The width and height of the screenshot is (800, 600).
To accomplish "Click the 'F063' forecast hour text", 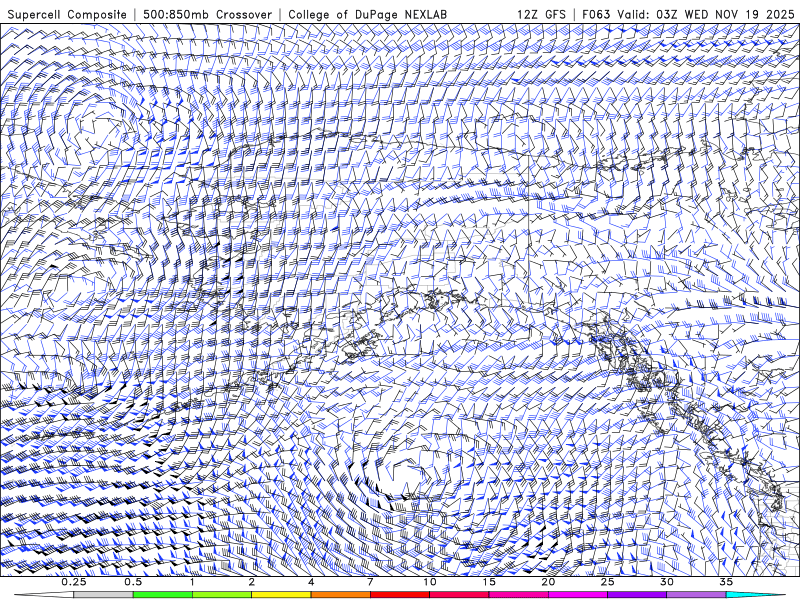I will tap(596, 15).
